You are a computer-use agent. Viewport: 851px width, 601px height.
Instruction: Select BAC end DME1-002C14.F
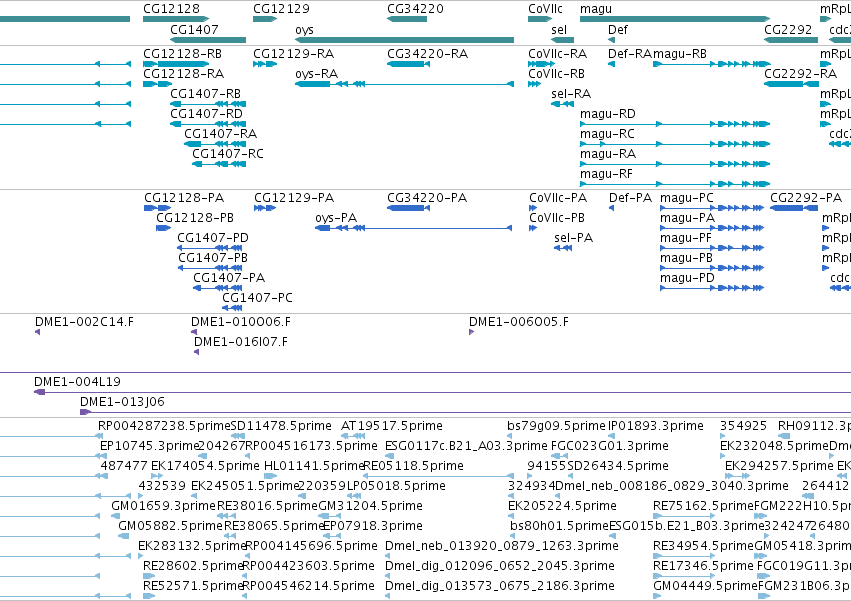click(x=84, y=322)
